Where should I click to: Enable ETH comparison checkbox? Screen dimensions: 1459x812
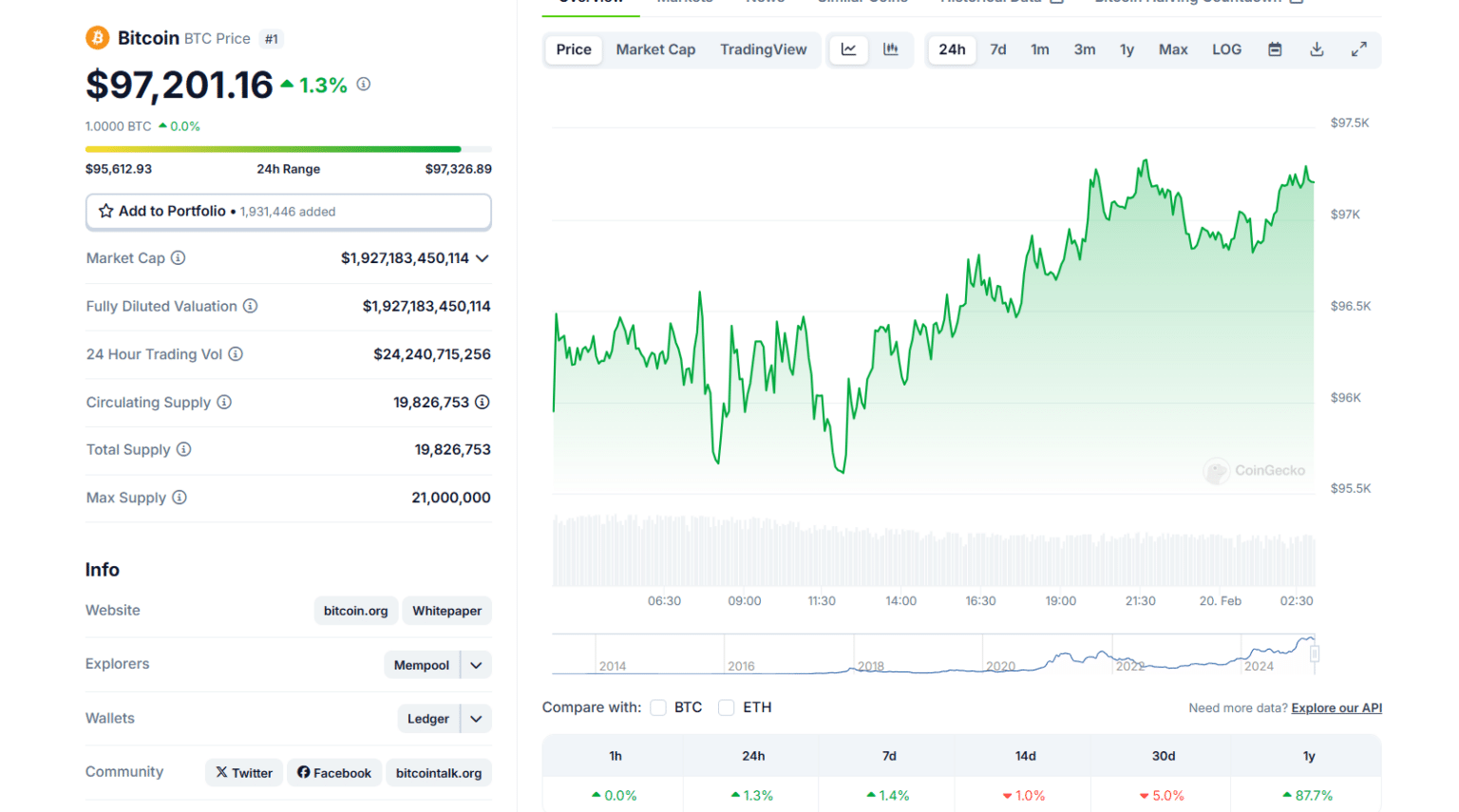[727, 708]
